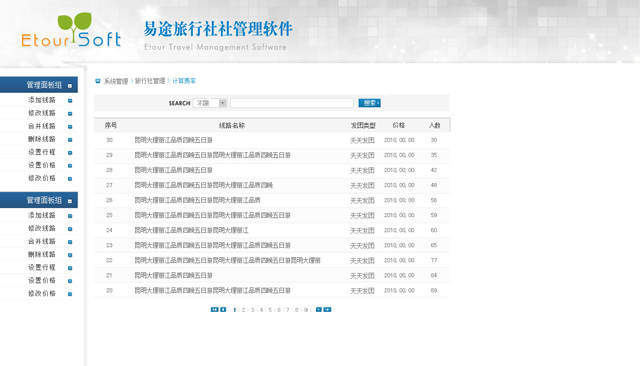Click the 序号 cell 30 in the first row

[109, 140]
